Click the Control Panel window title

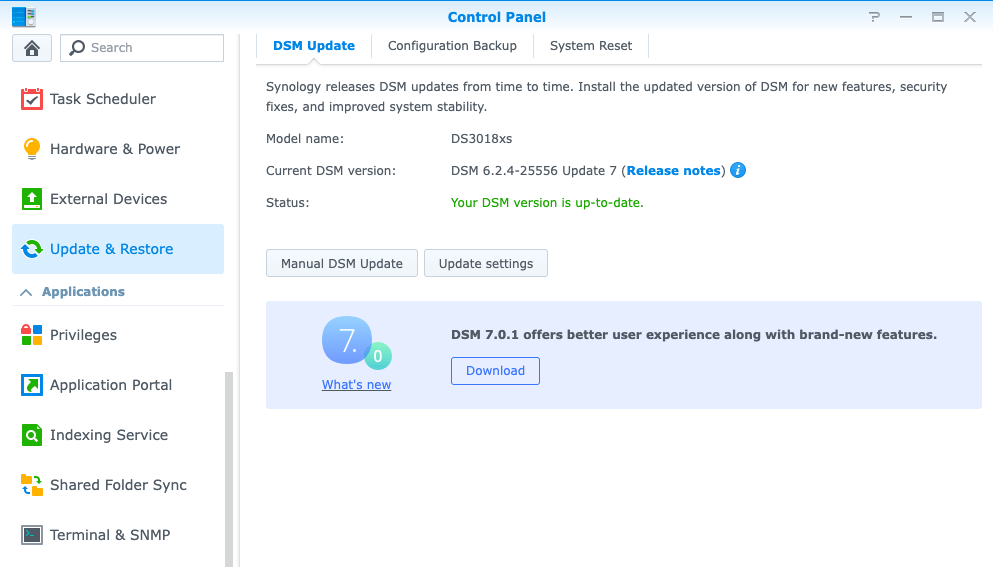pyautogui.click(x=496, y=17)
